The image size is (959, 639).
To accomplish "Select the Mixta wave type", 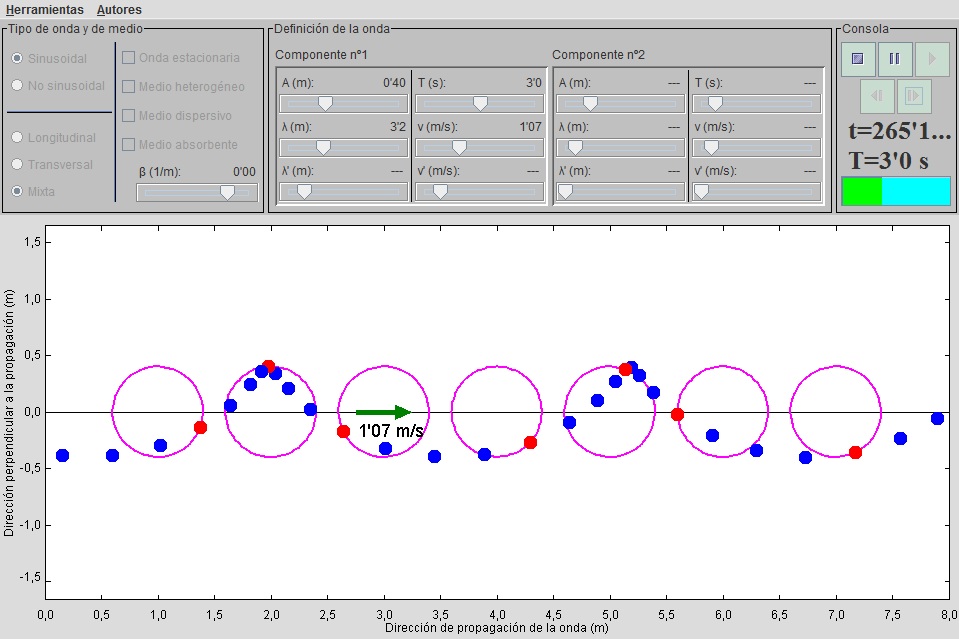I will point(17,191).
